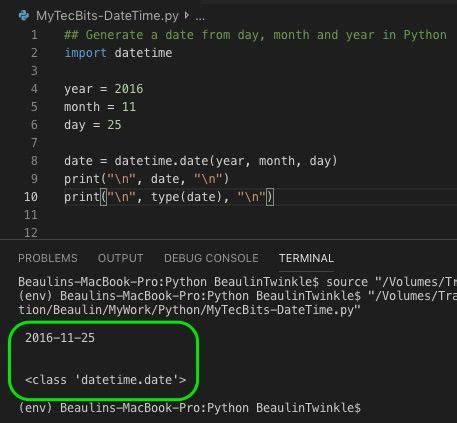Click line number 1 in the gutter
Screen dimensions: 457x423
[34, 35]
